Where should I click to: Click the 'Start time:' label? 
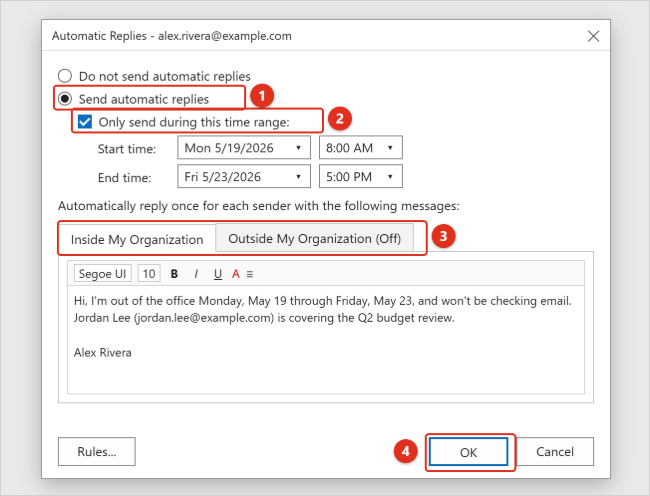pos(127,149)
